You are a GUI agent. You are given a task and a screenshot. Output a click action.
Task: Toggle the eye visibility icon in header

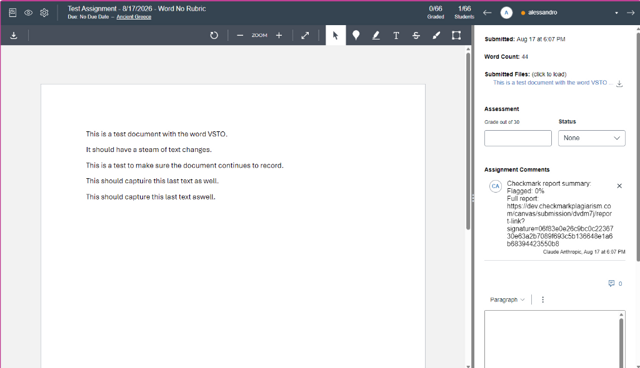(28, 13)
